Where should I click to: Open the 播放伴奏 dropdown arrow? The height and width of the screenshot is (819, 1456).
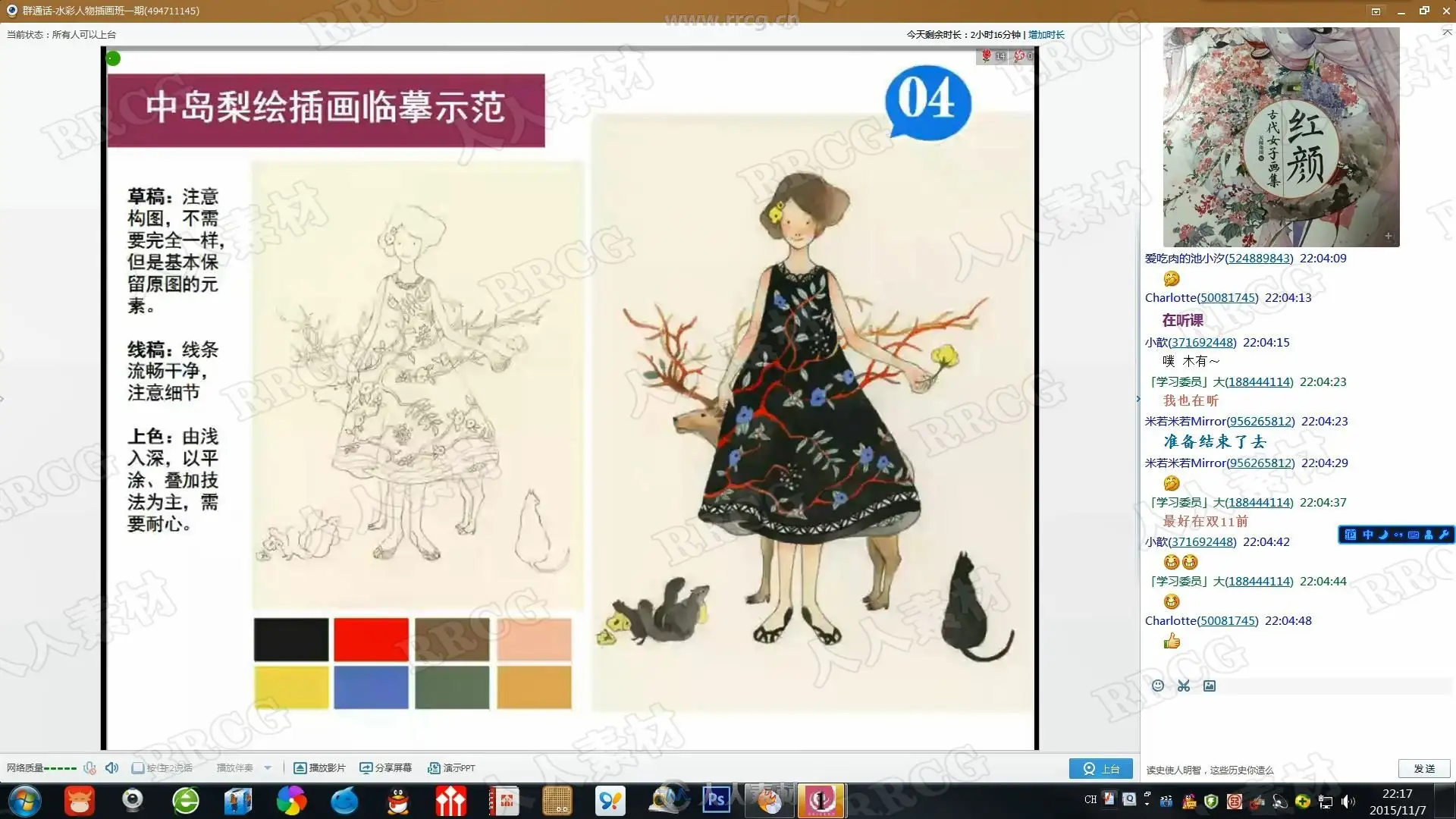point(268,768)
